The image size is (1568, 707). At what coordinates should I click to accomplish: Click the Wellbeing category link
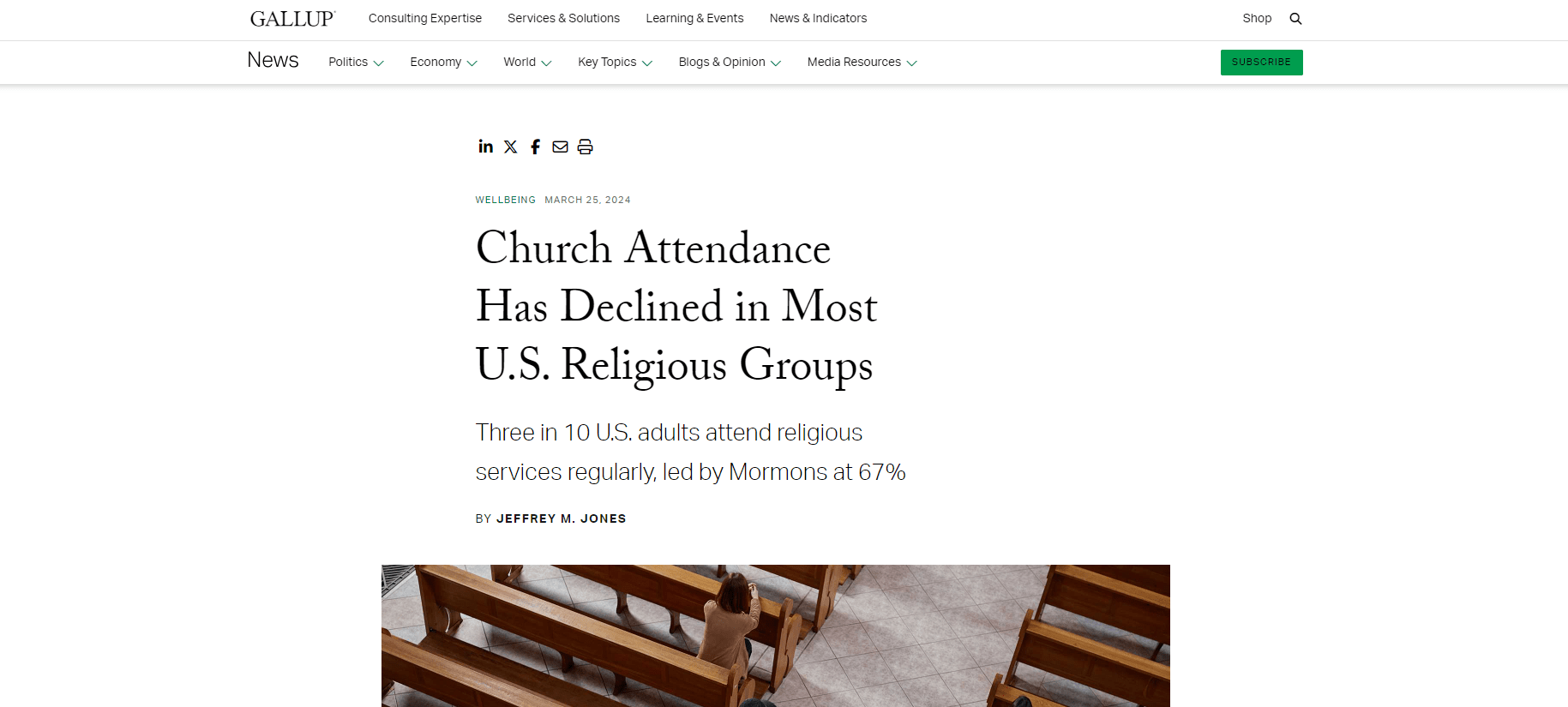coord(506,200)
